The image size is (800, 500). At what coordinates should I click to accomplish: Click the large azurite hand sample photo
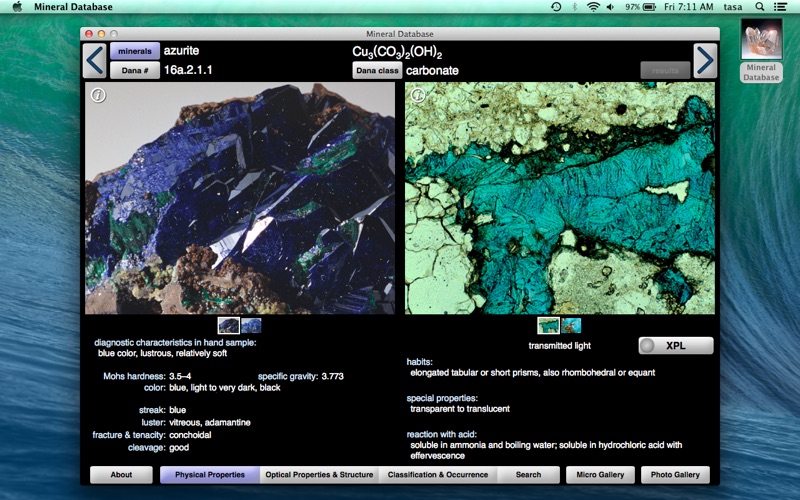coord(240,198)
